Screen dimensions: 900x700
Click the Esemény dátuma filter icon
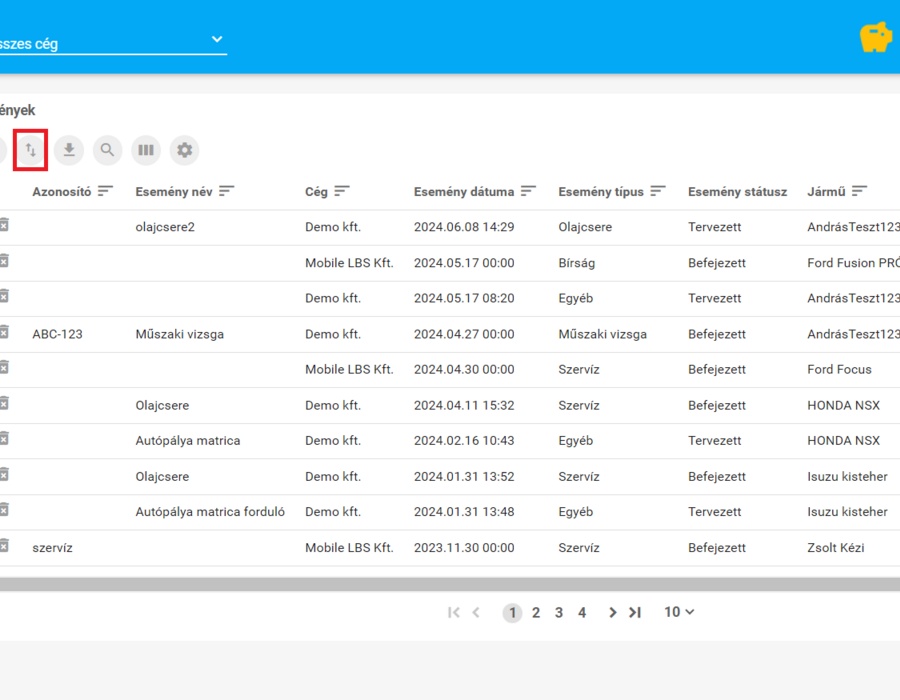tap(529, 191)
